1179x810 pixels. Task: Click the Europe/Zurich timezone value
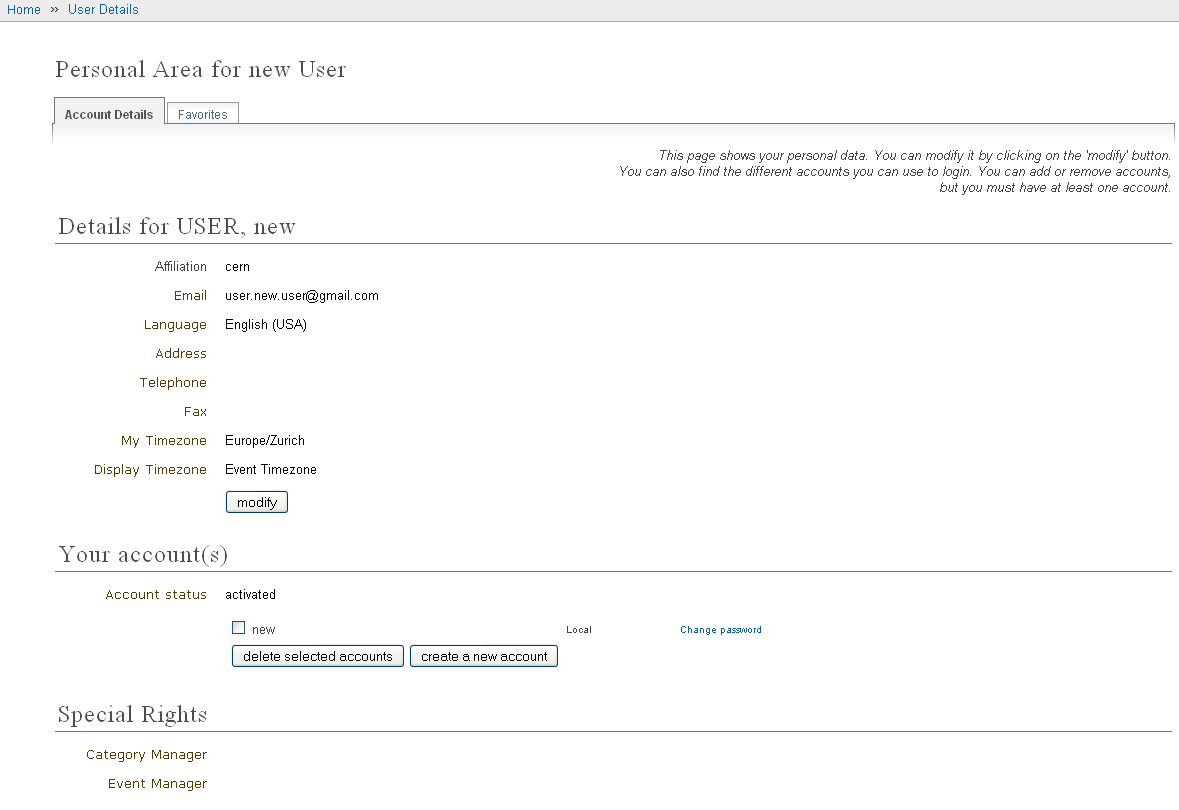tap(264, 441)
